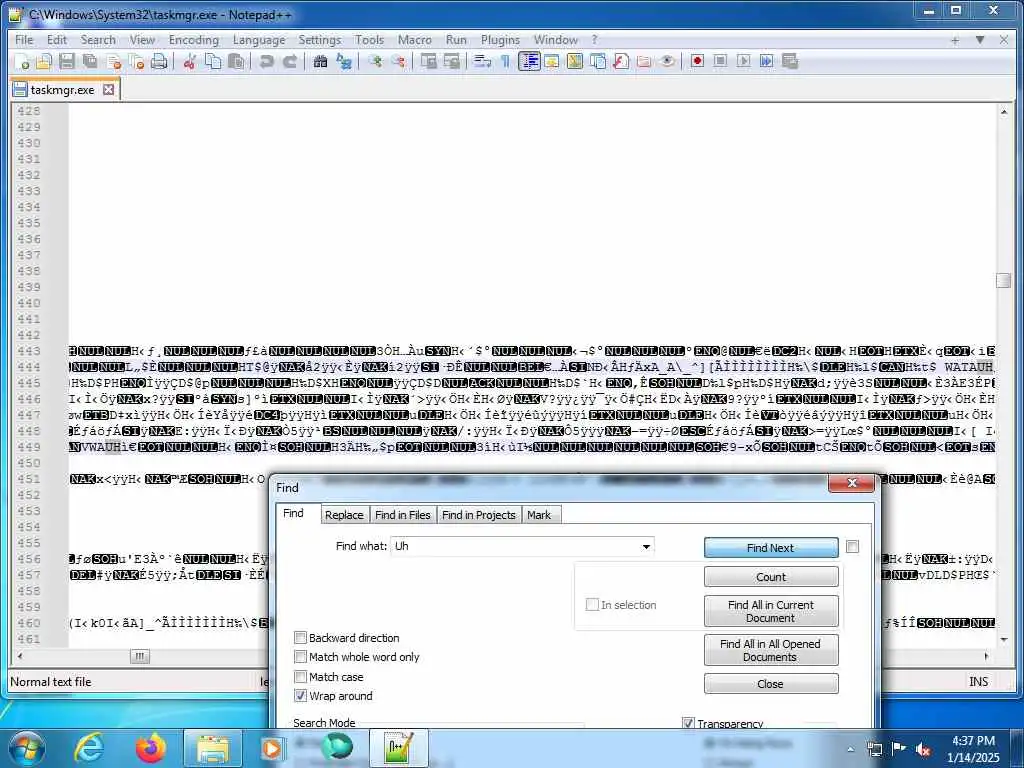Click the Count button
1024x768 pixels.
(x=771, y=577)
